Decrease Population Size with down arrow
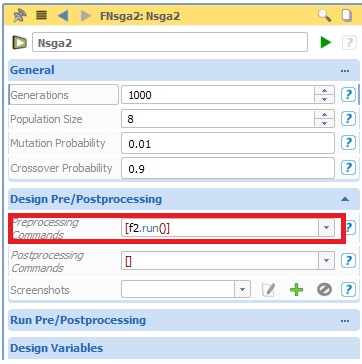The height and width of the screenshot is (364, 362). tap(324, 123)
